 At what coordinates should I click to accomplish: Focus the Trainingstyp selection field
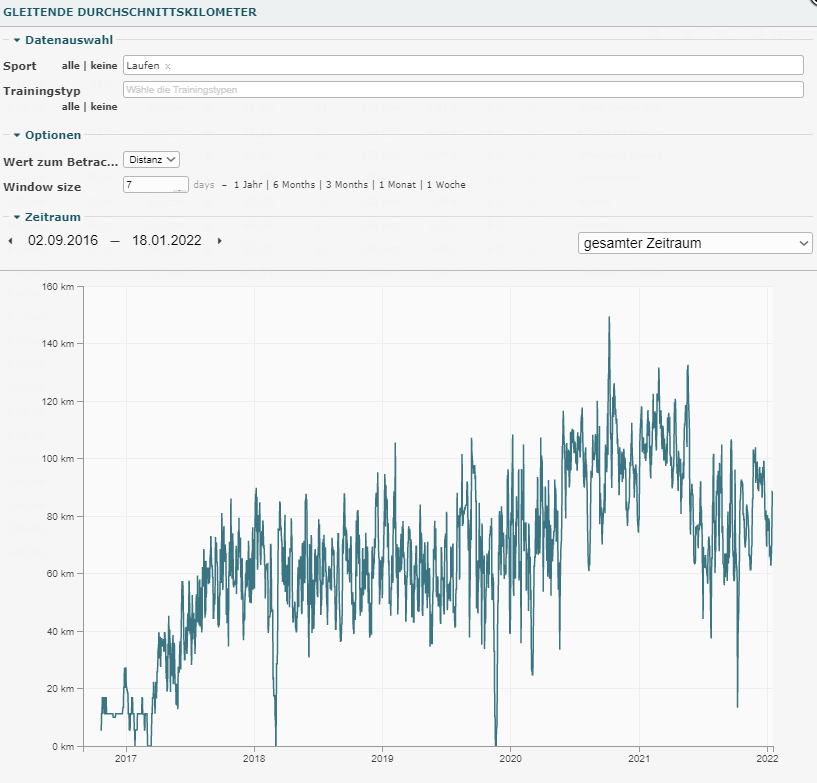pos(463,90)
